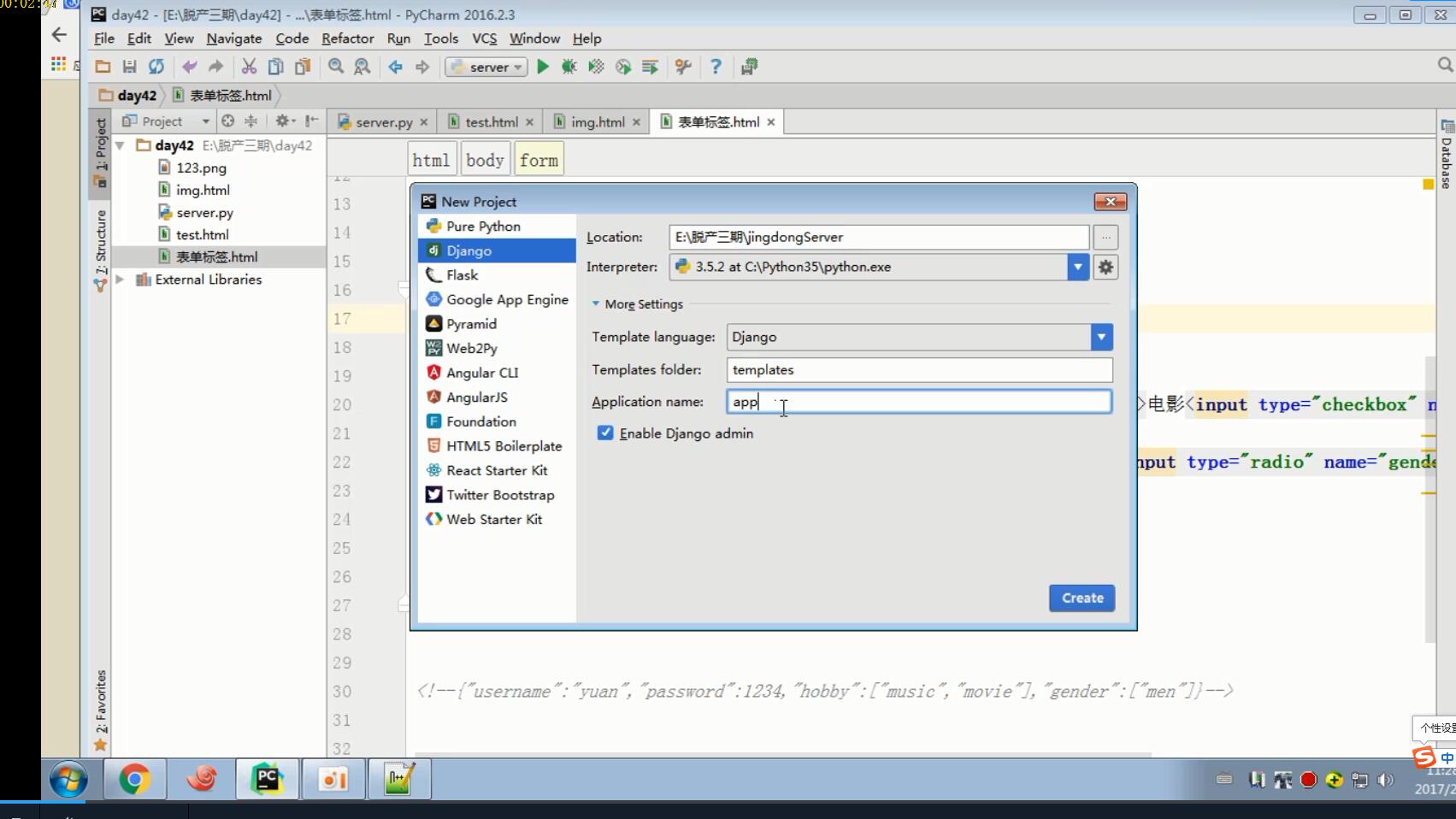
Task: Click the Find magnifier icon
Action: (336, 67)
